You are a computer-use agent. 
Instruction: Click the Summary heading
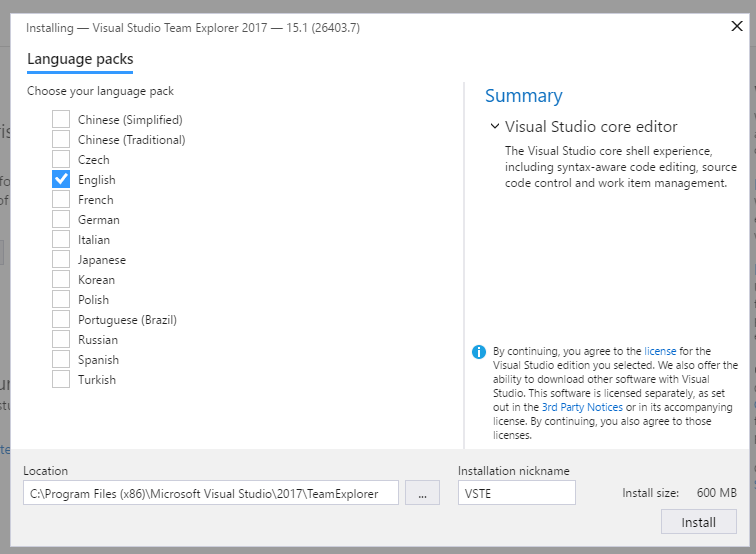click(524, 95)
